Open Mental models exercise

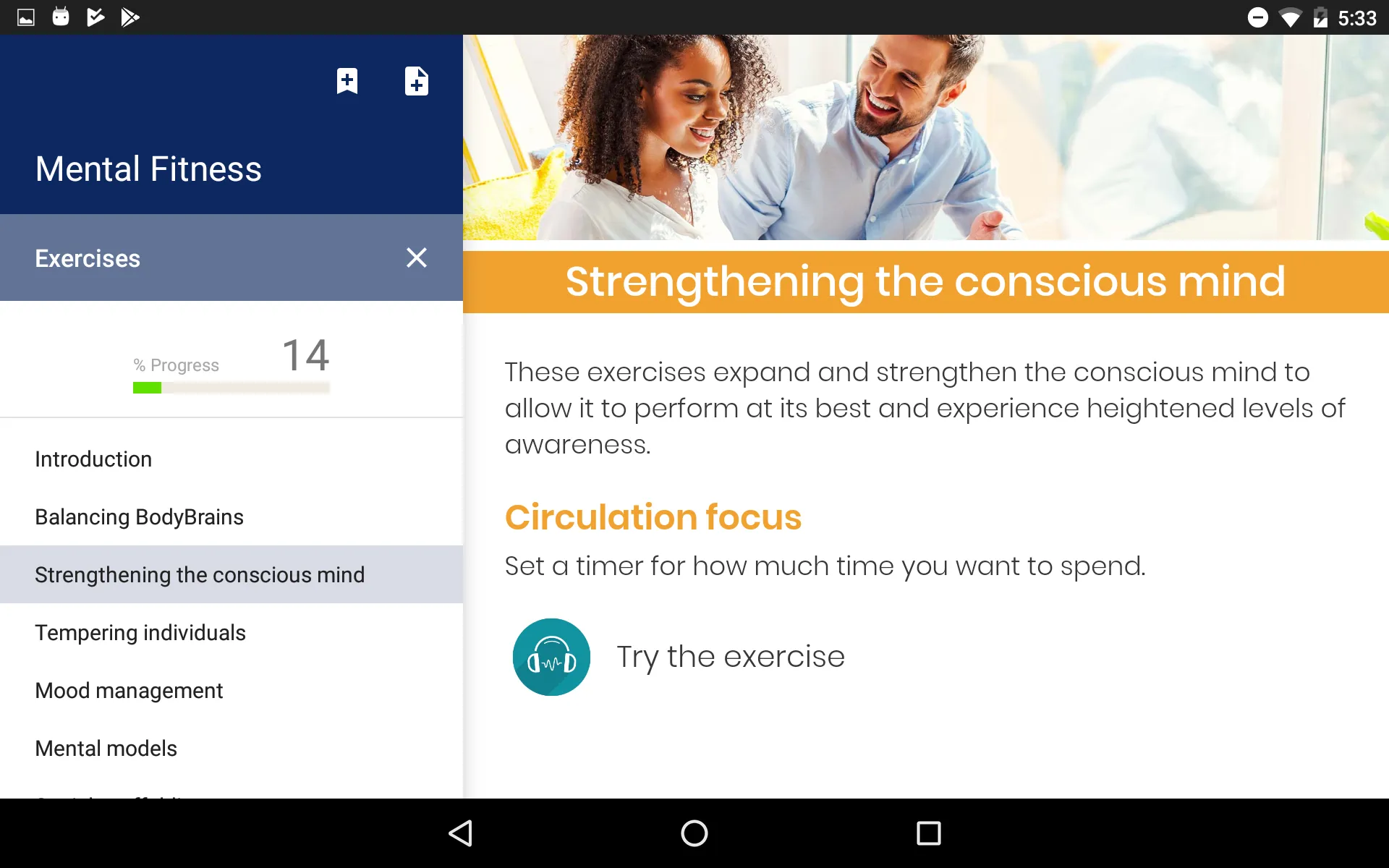105,748
